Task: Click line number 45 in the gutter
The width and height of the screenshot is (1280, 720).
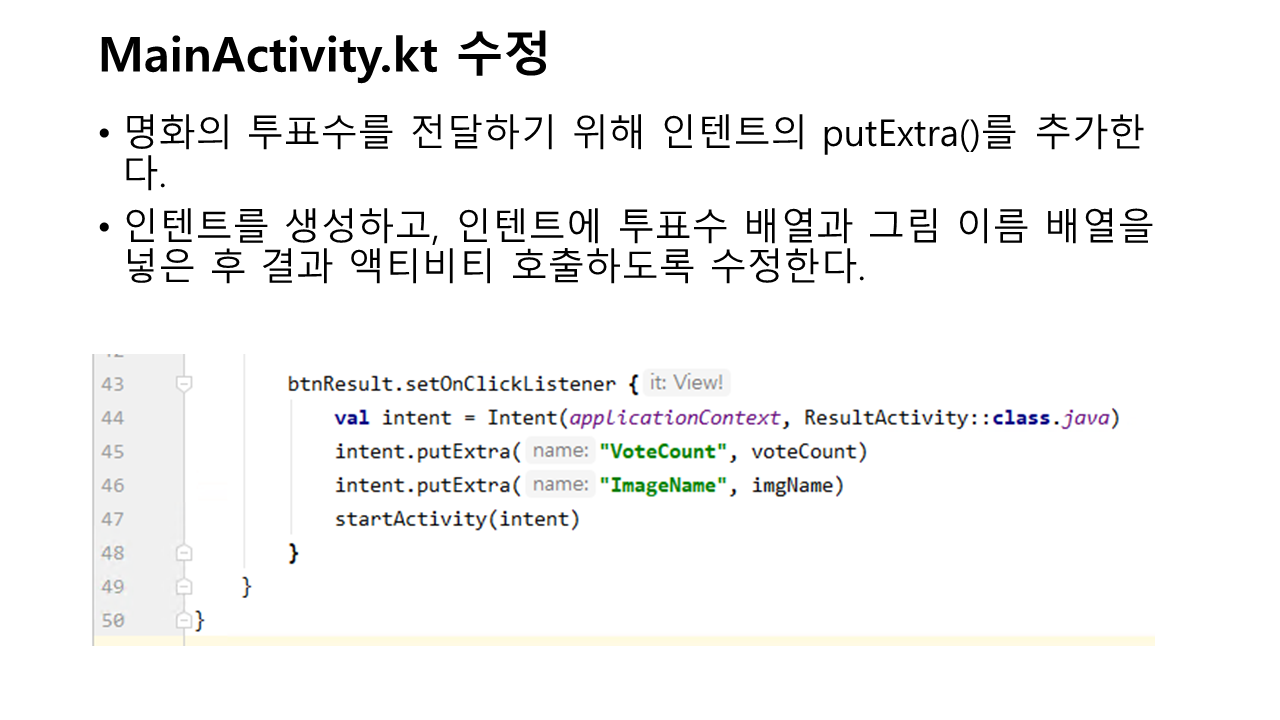Action: pyautogui.click(x=113, y=452)
